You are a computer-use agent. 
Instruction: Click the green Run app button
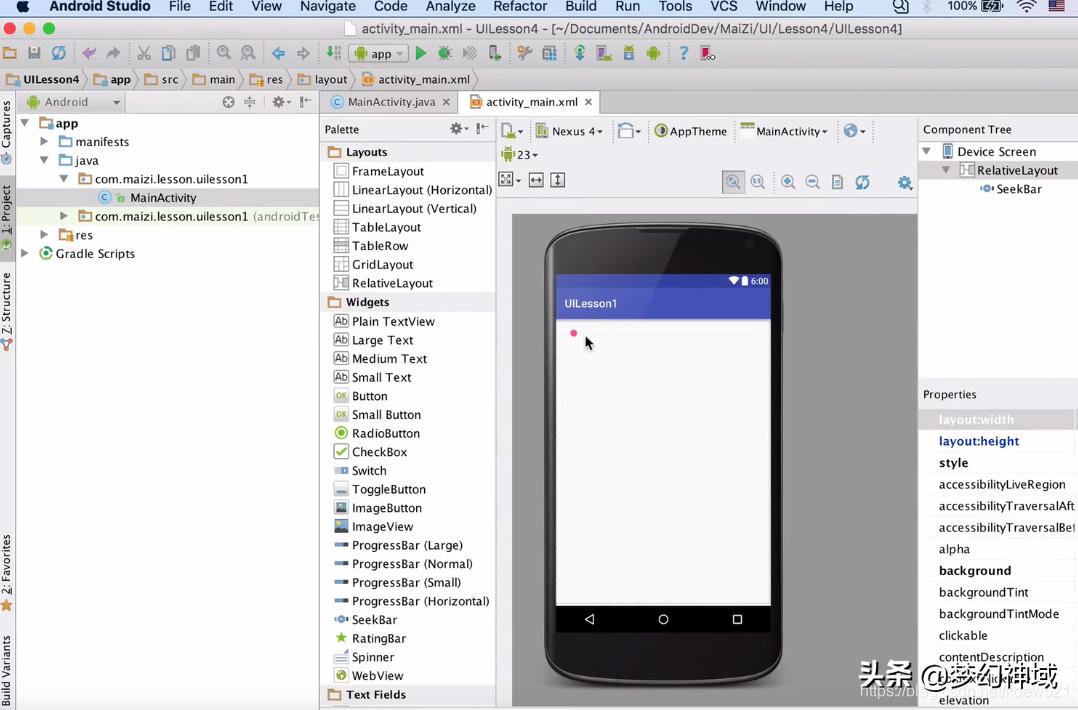click(421, 54)
